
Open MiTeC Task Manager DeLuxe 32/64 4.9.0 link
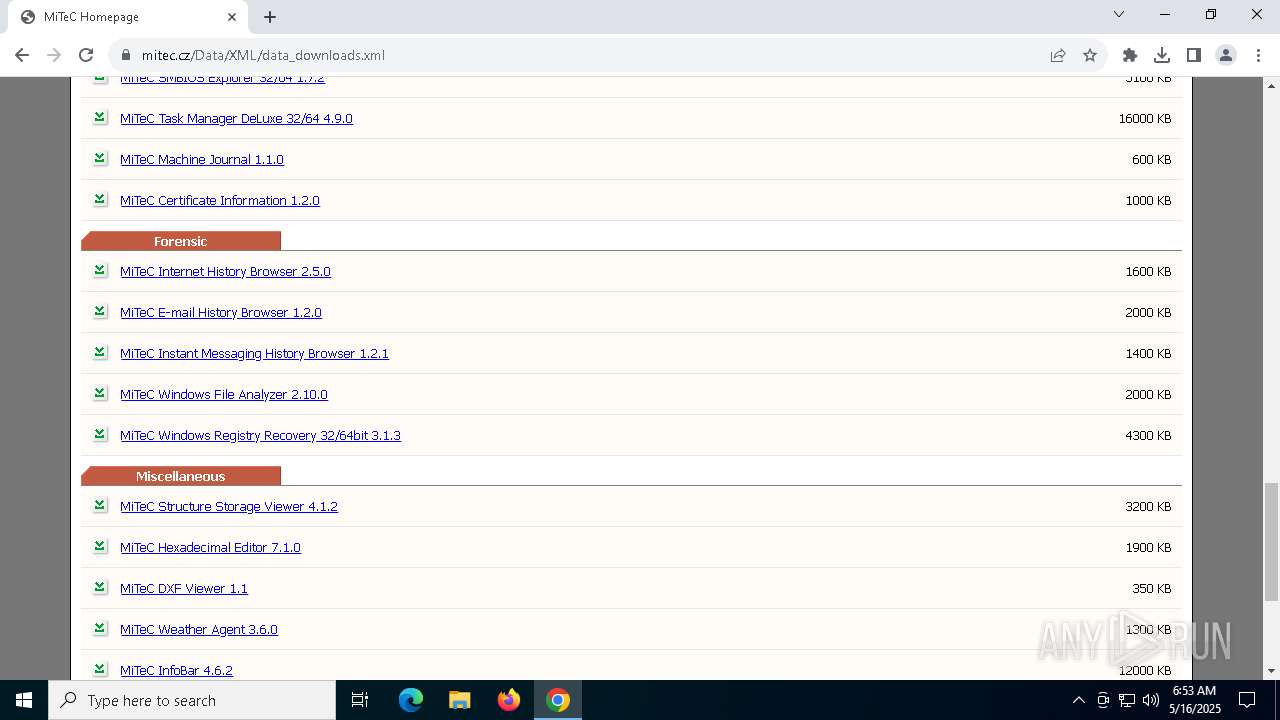pyautogui.click(x=236, y=118)
